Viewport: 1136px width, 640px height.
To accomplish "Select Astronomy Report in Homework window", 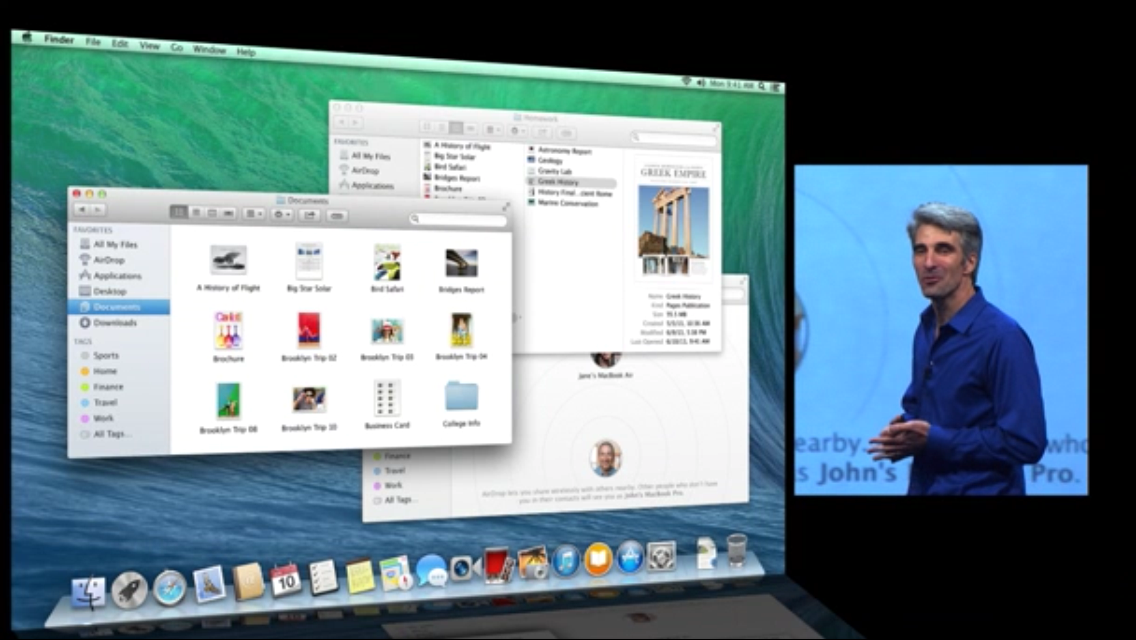I will (x=564, y=151).
